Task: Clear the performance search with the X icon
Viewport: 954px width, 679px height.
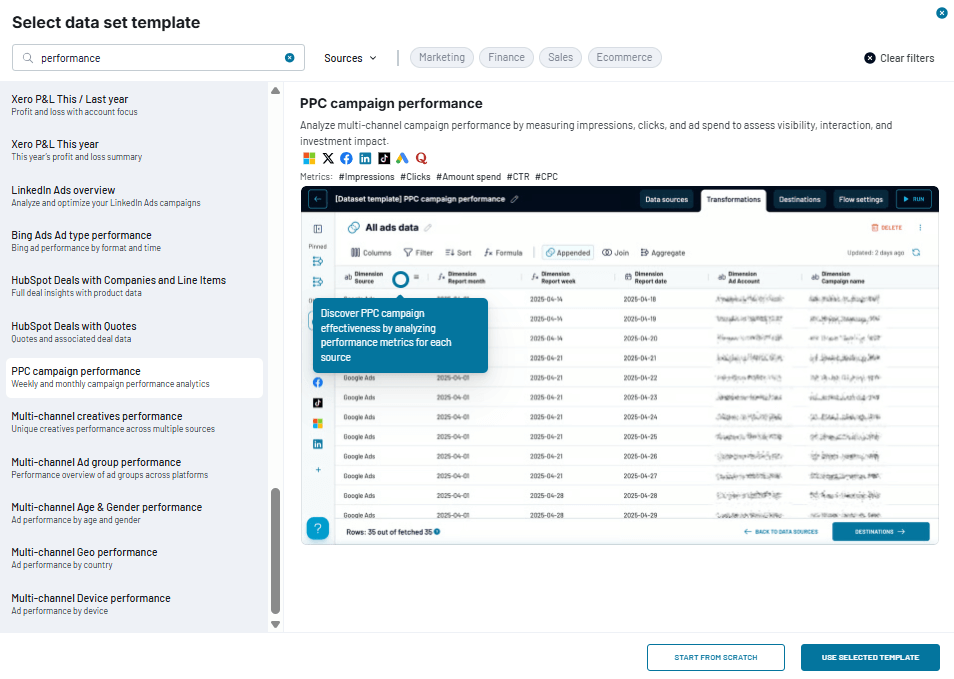Action: (x=290, y=58)
